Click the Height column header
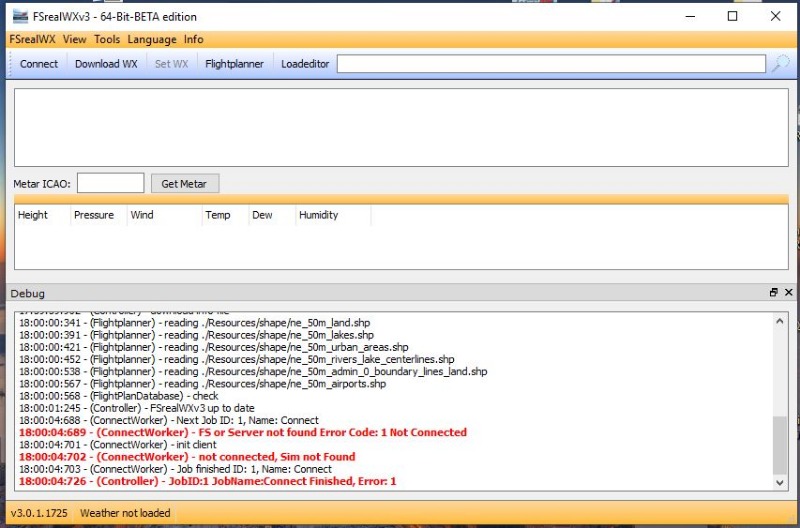This screenshot has height=528, width=800. point(42,215)
